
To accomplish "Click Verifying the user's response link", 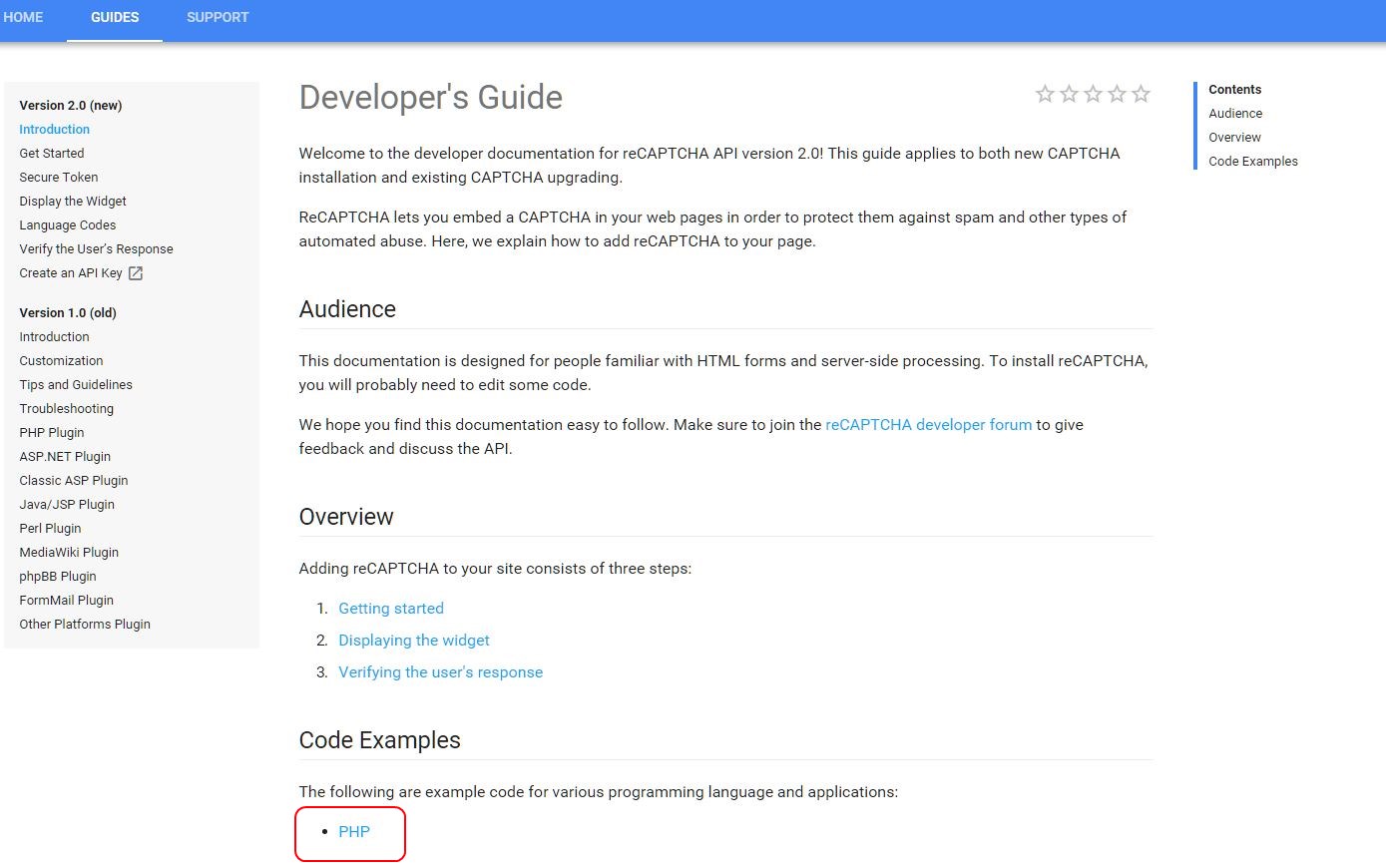I will coord(440,672).
